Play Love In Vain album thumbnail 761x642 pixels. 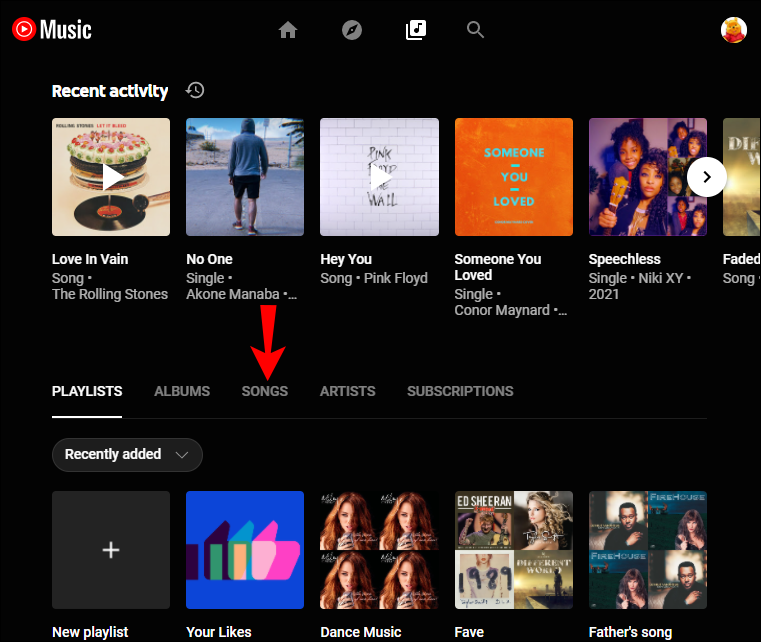point(111,177)
